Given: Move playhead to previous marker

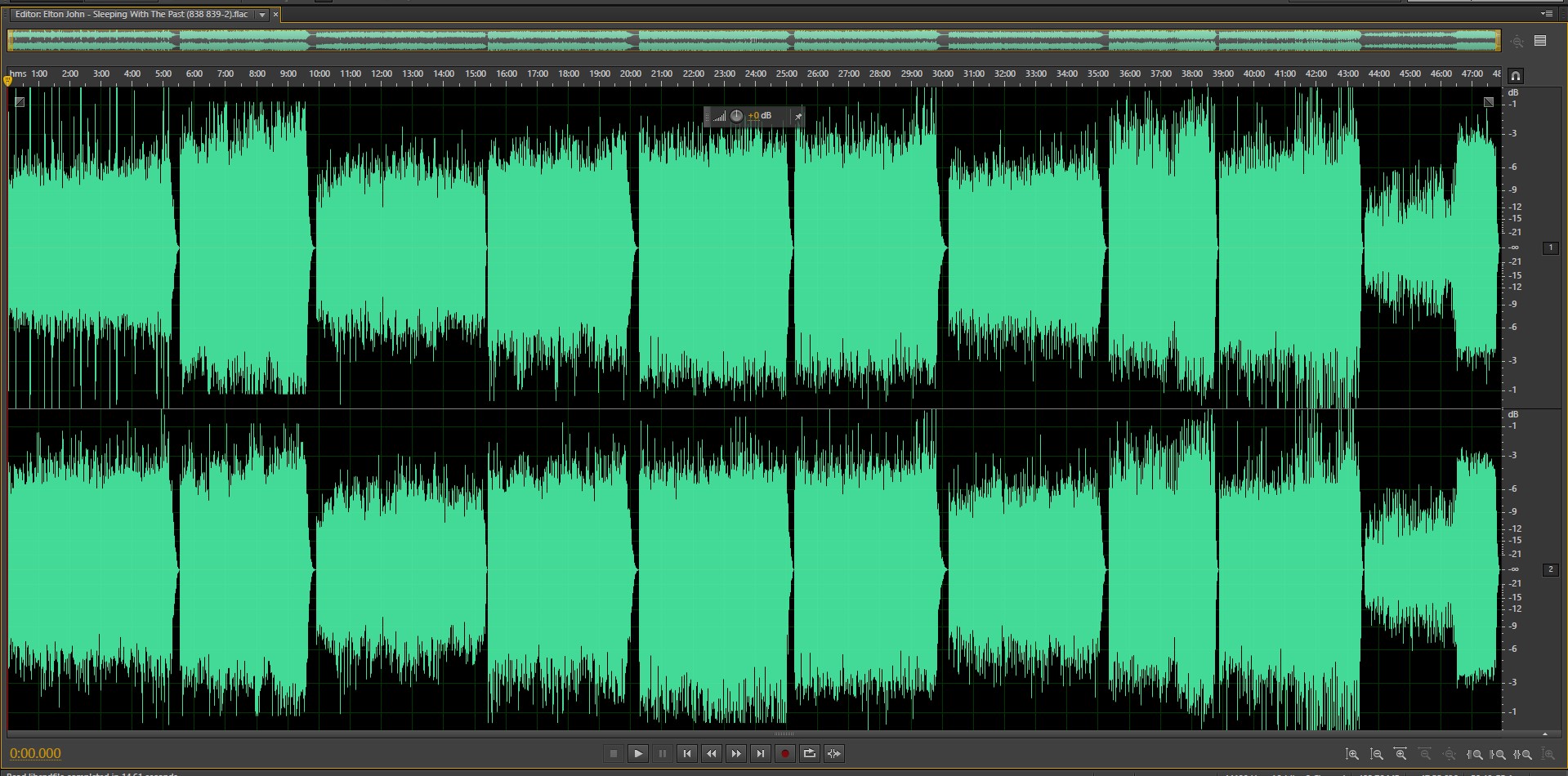Looking at the screenshot, I should [687, 754].
